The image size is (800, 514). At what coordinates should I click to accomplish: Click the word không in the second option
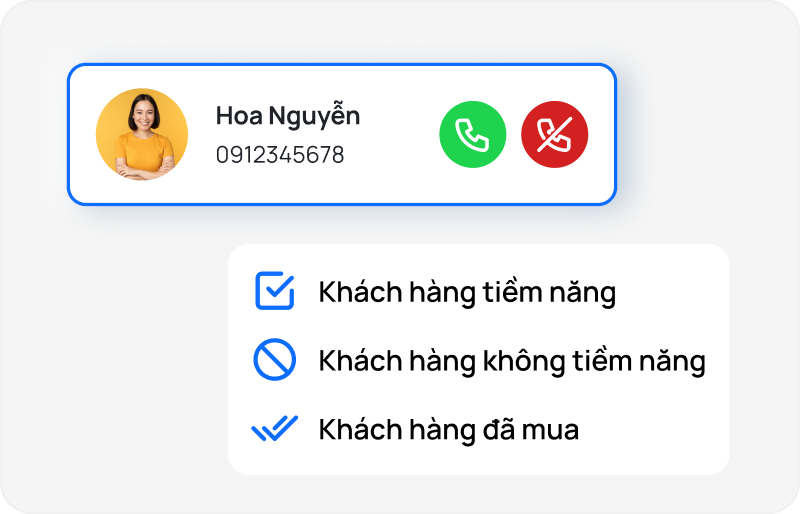click(524, 361)
